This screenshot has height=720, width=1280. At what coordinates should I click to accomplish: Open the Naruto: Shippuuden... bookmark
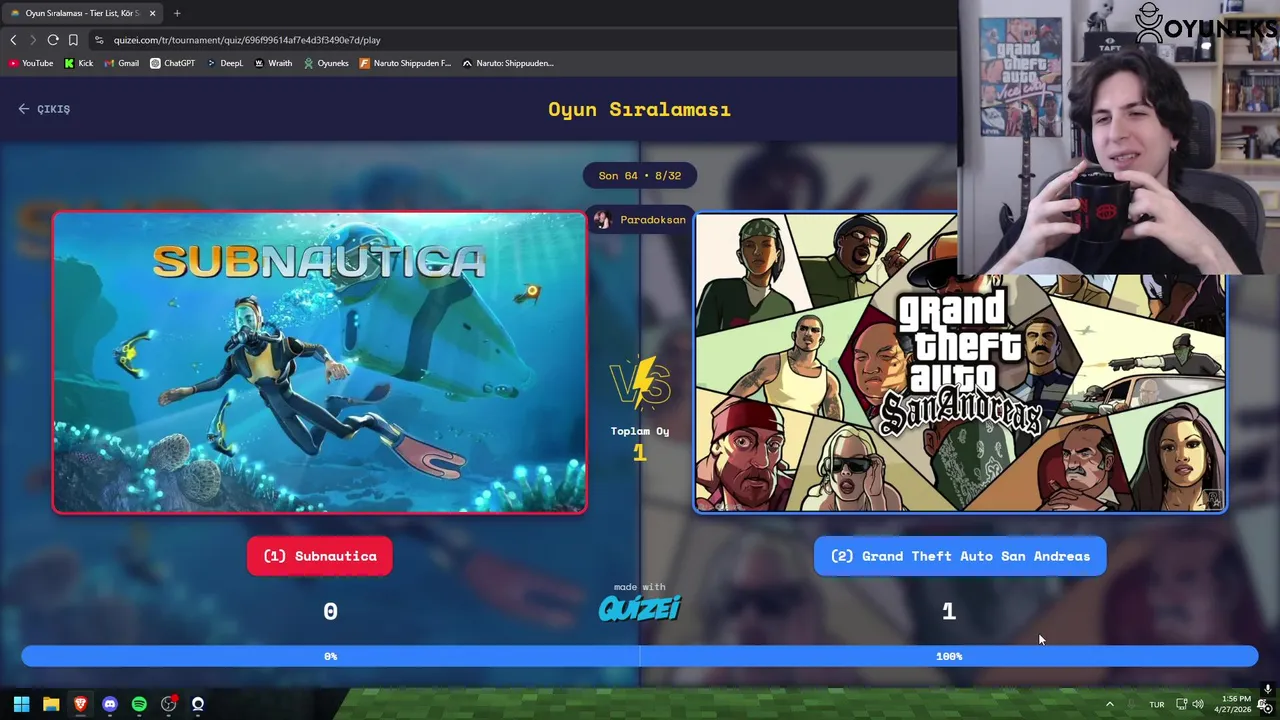[508, 63]
